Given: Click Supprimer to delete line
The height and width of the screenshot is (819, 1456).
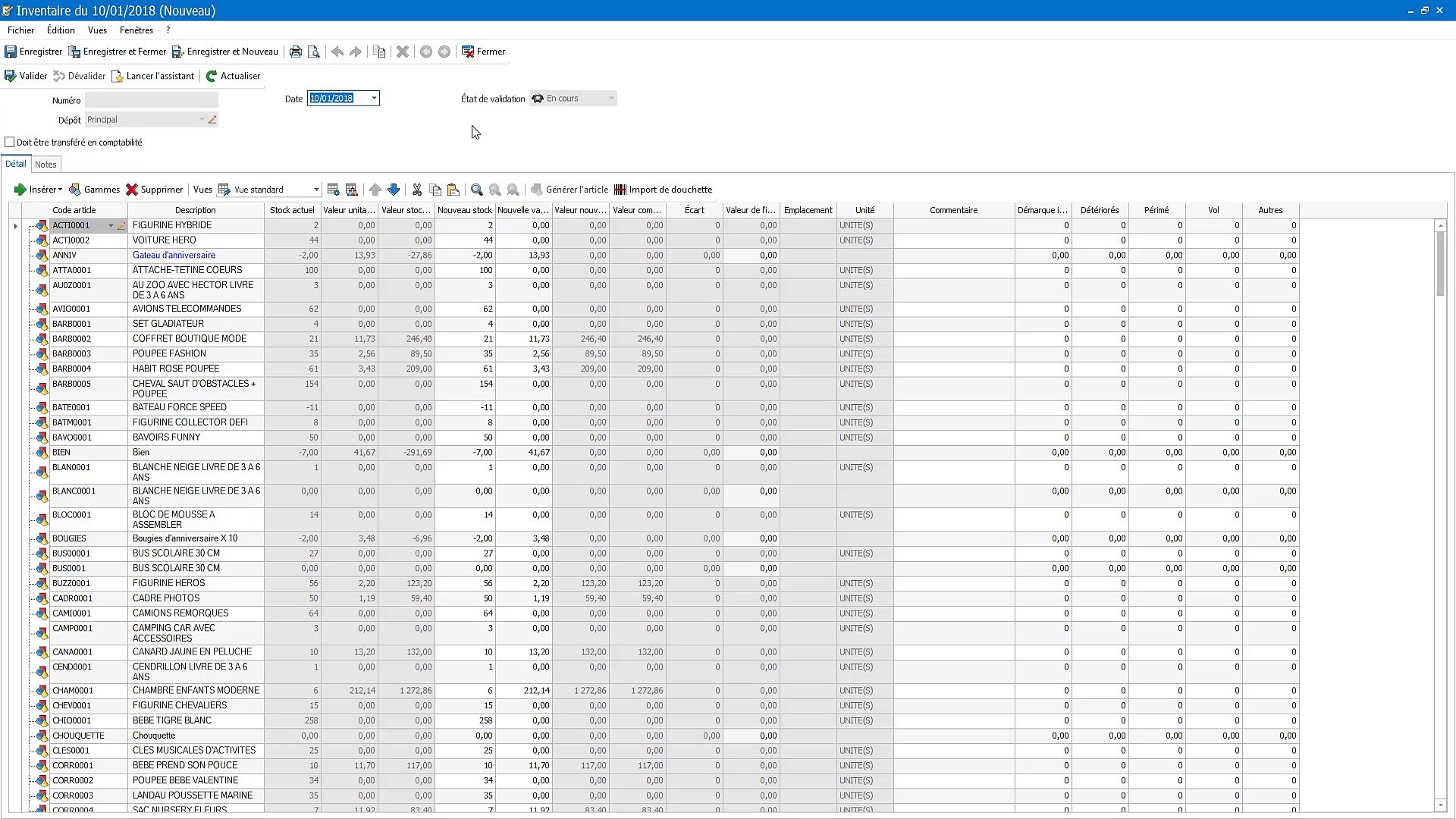Looking at the screenshot, I should [154, 190].
